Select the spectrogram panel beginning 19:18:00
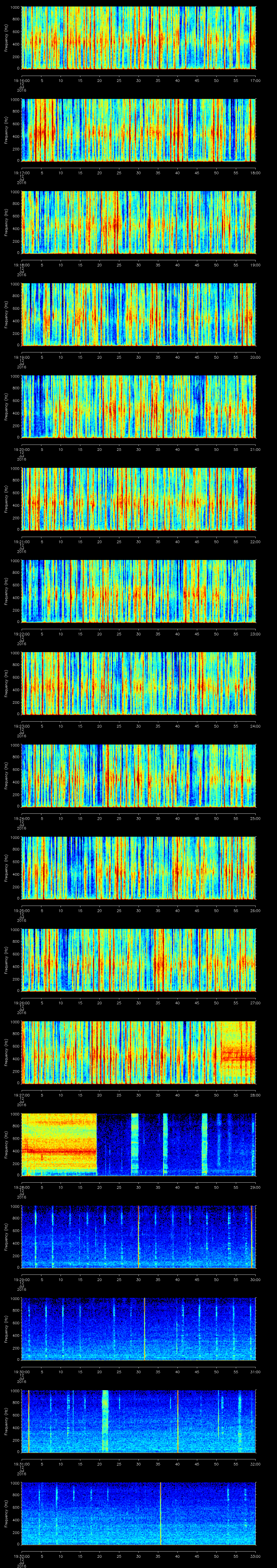Image resolution: width=277 pixels, height=1568 pixels. point(138,222)
